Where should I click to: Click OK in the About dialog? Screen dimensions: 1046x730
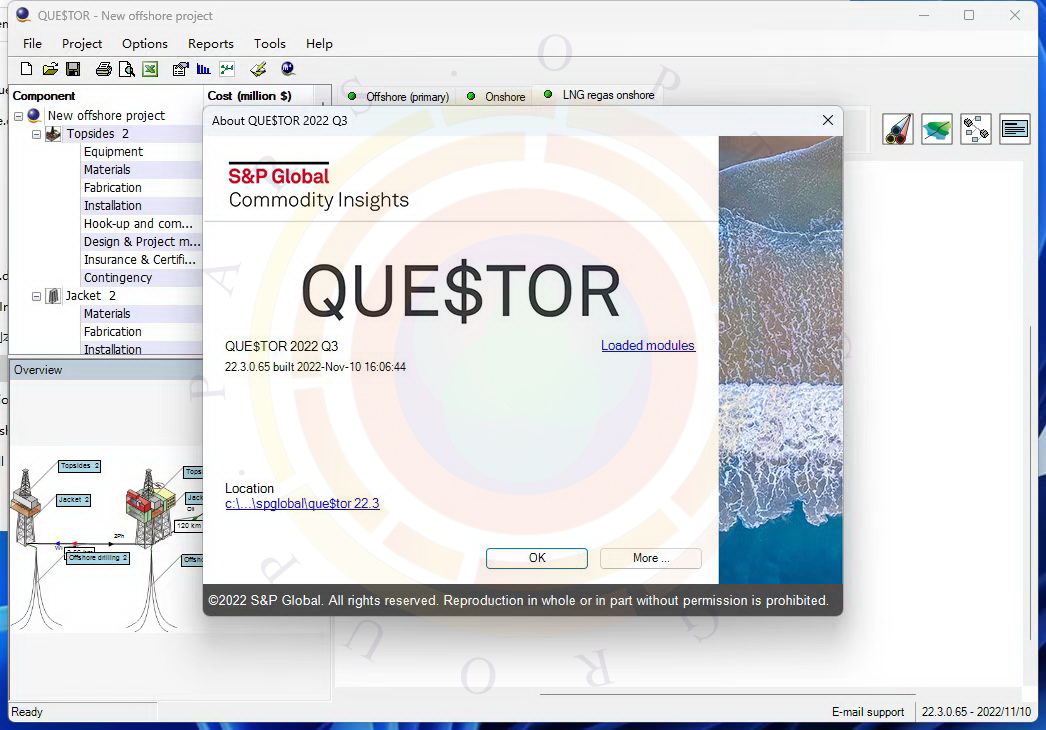click(537, 558)
